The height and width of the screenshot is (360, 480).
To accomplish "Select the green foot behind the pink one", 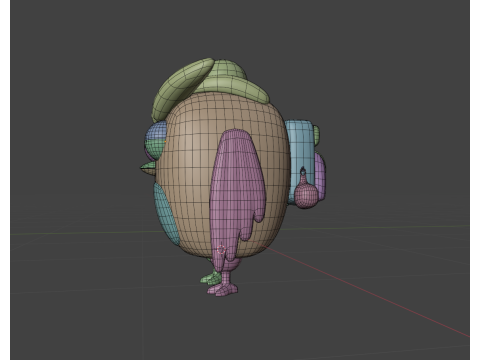I will click(x=211, y=277).
